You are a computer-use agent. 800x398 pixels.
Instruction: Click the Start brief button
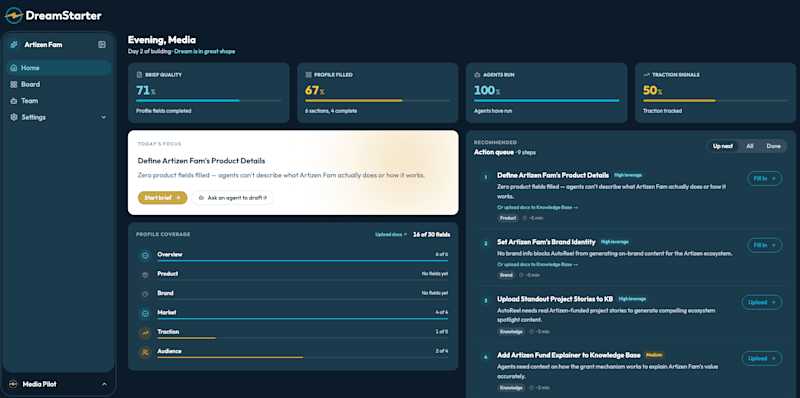pos(162,197)
